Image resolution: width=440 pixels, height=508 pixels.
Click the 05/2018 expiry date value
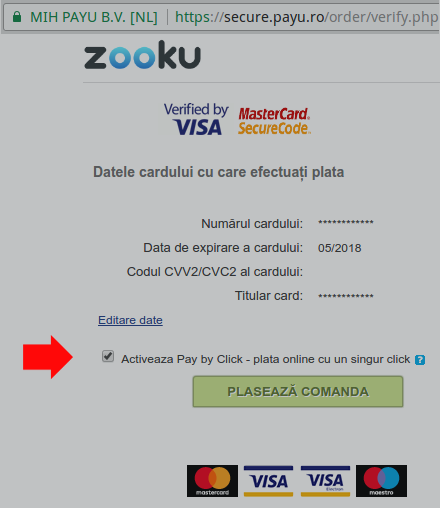point(339,248)
